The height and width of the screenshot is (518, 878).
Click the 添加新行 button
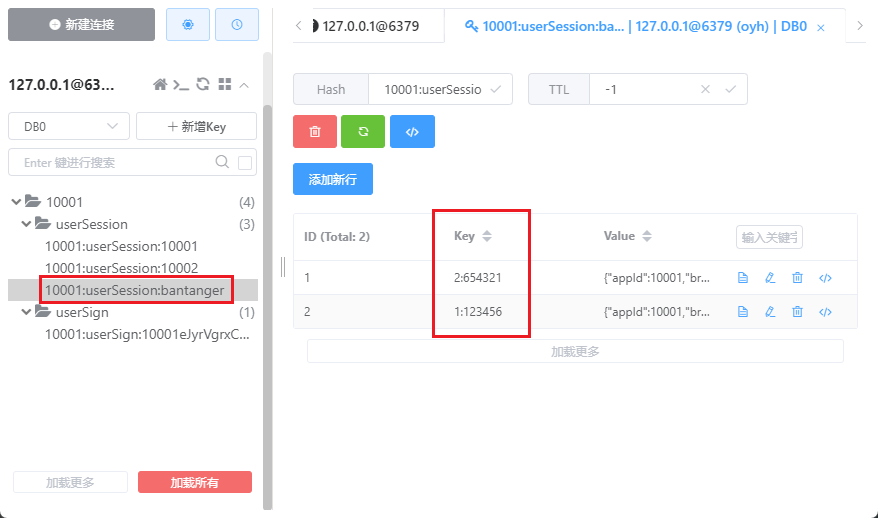pyautogui.click(x=333, y=179)
